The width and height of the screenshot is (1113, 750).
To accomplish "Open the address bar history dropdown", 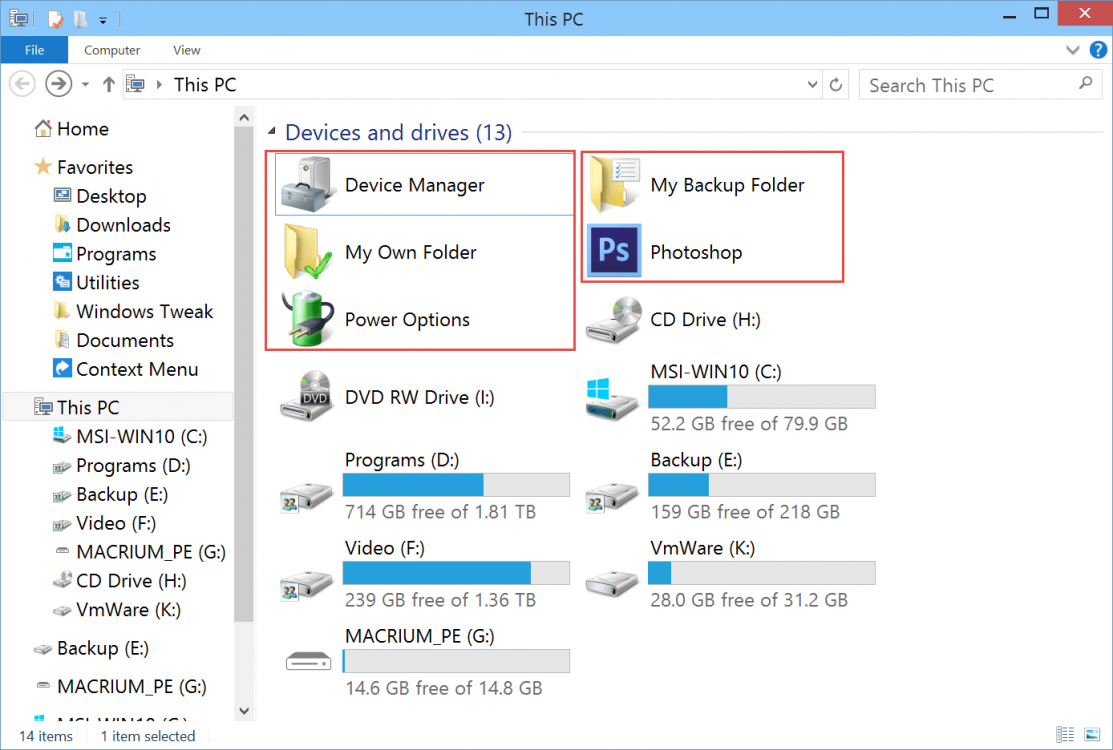I will pyautogui.click(x=812, y=84).
